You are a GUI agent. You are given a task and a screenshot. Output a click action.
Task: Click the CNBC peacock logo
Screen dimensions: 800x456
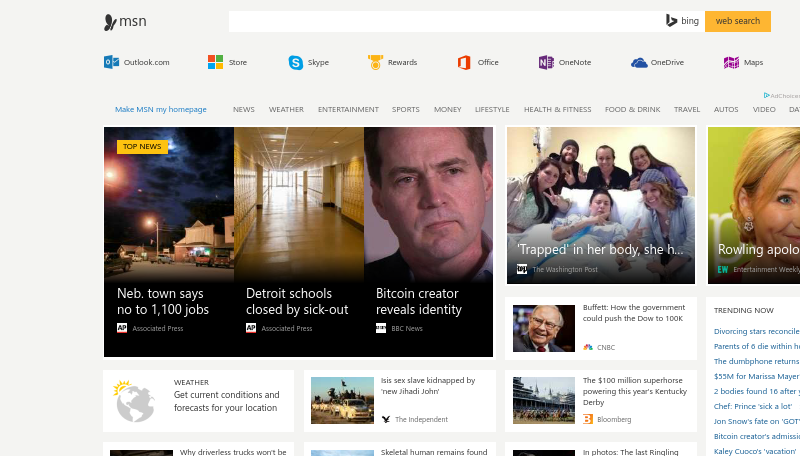(588, 347)
